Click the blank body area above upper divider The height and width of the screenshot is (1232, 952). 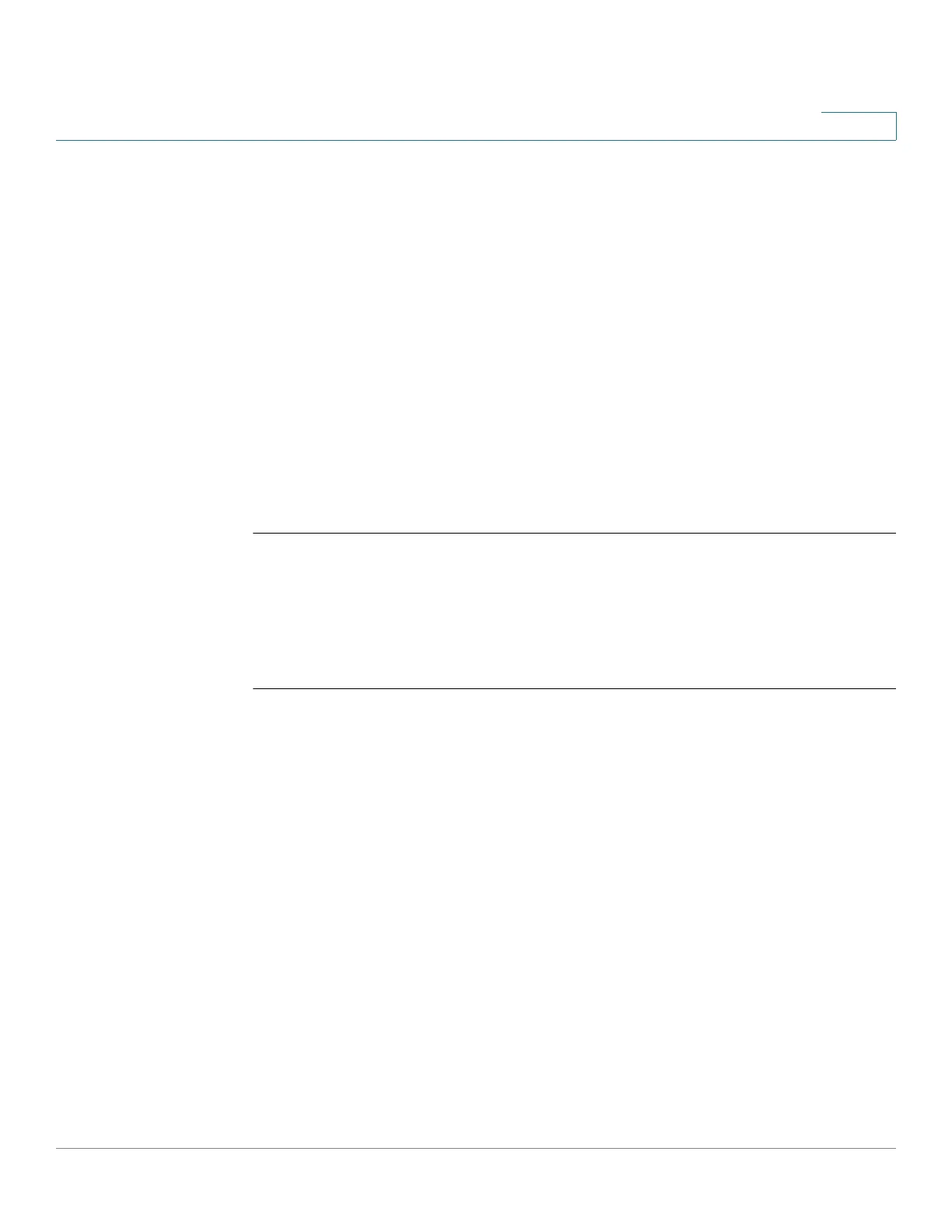[575, 336]
